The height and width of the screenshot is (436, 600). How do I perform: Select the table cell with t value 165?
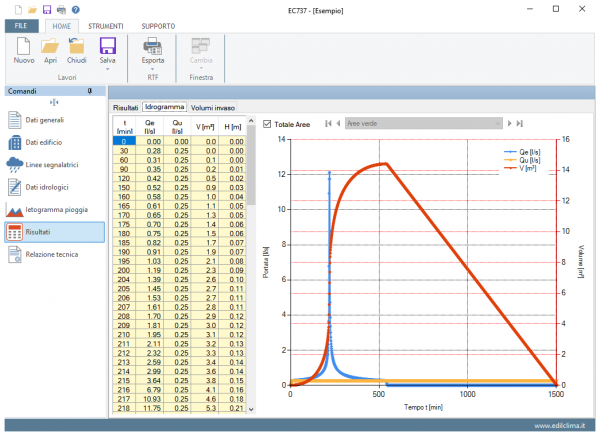click(x=124, y=206)
